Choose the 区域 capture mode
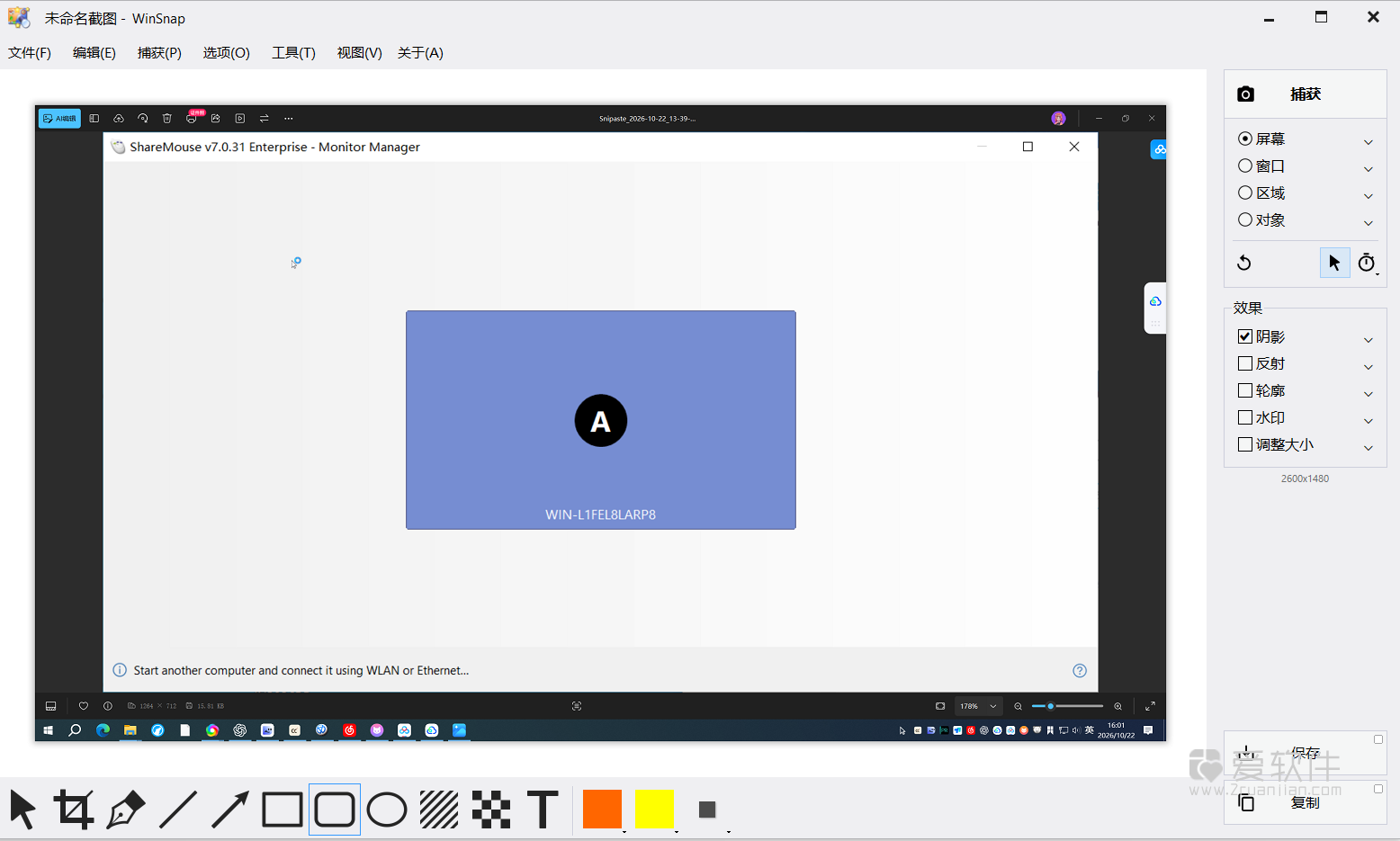Viewport: 1400px width, 841px height. [1261, 192]
